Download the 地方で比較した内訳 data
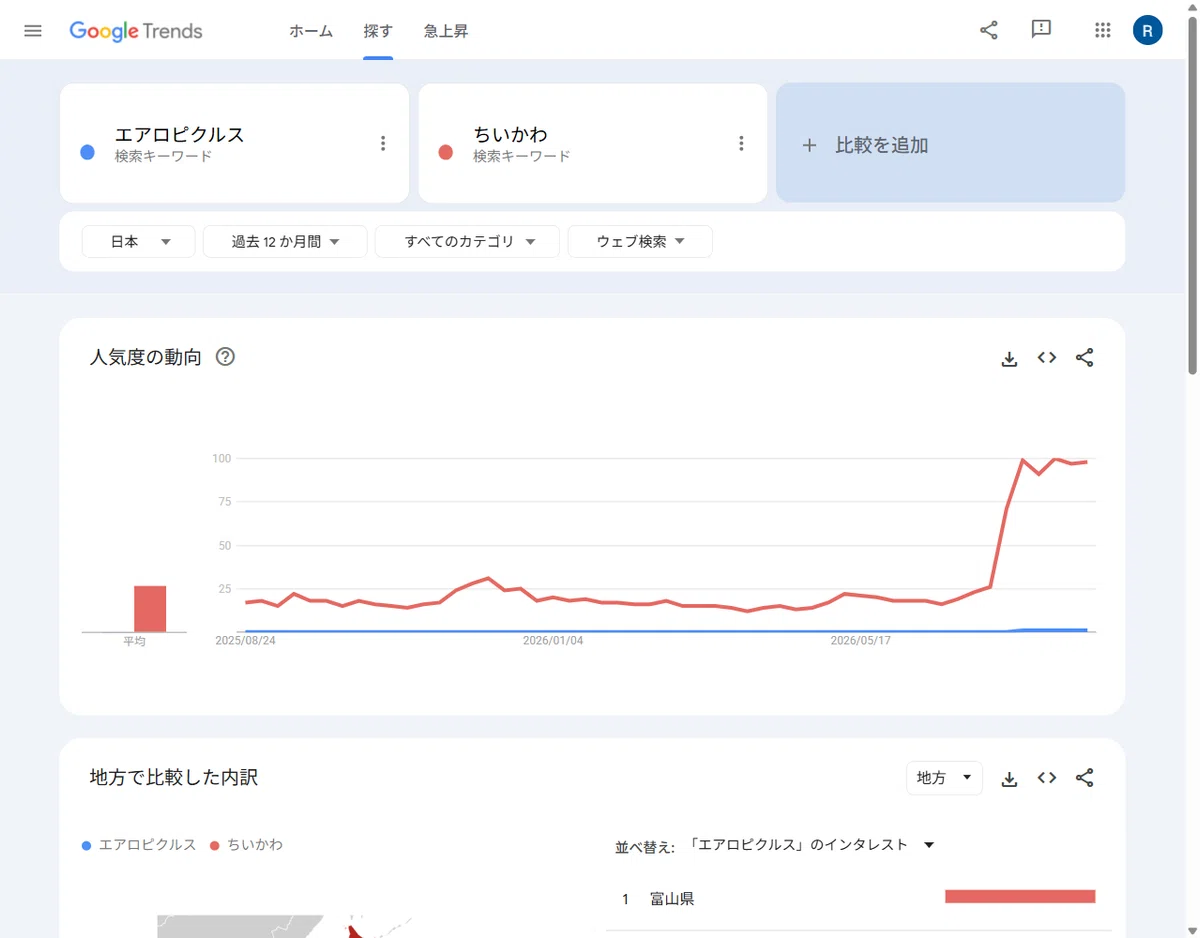The image size is (1200, 938). pos(1009,778)
